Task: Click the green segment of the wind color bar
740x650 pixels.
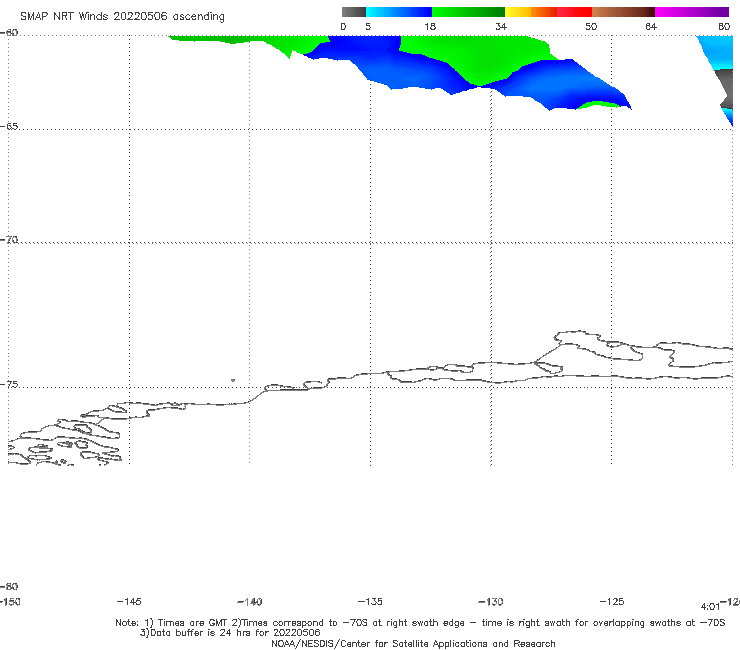Action: coord(468,12)
